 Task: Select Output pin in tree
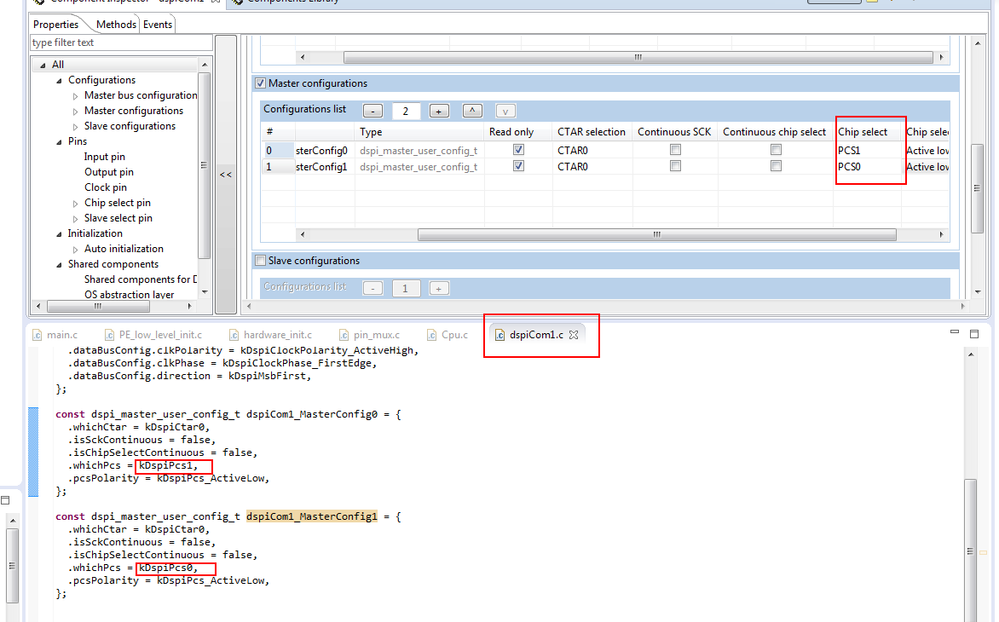[109, 172]
